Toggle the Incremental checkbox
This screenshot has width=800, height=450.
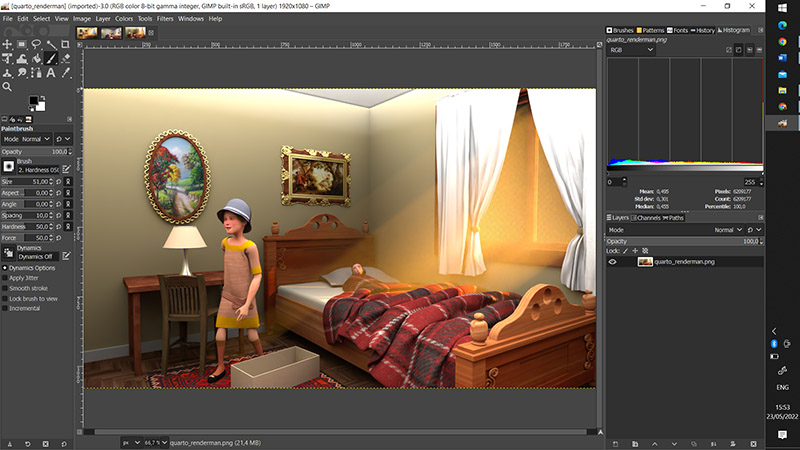(x=4, y=309)
